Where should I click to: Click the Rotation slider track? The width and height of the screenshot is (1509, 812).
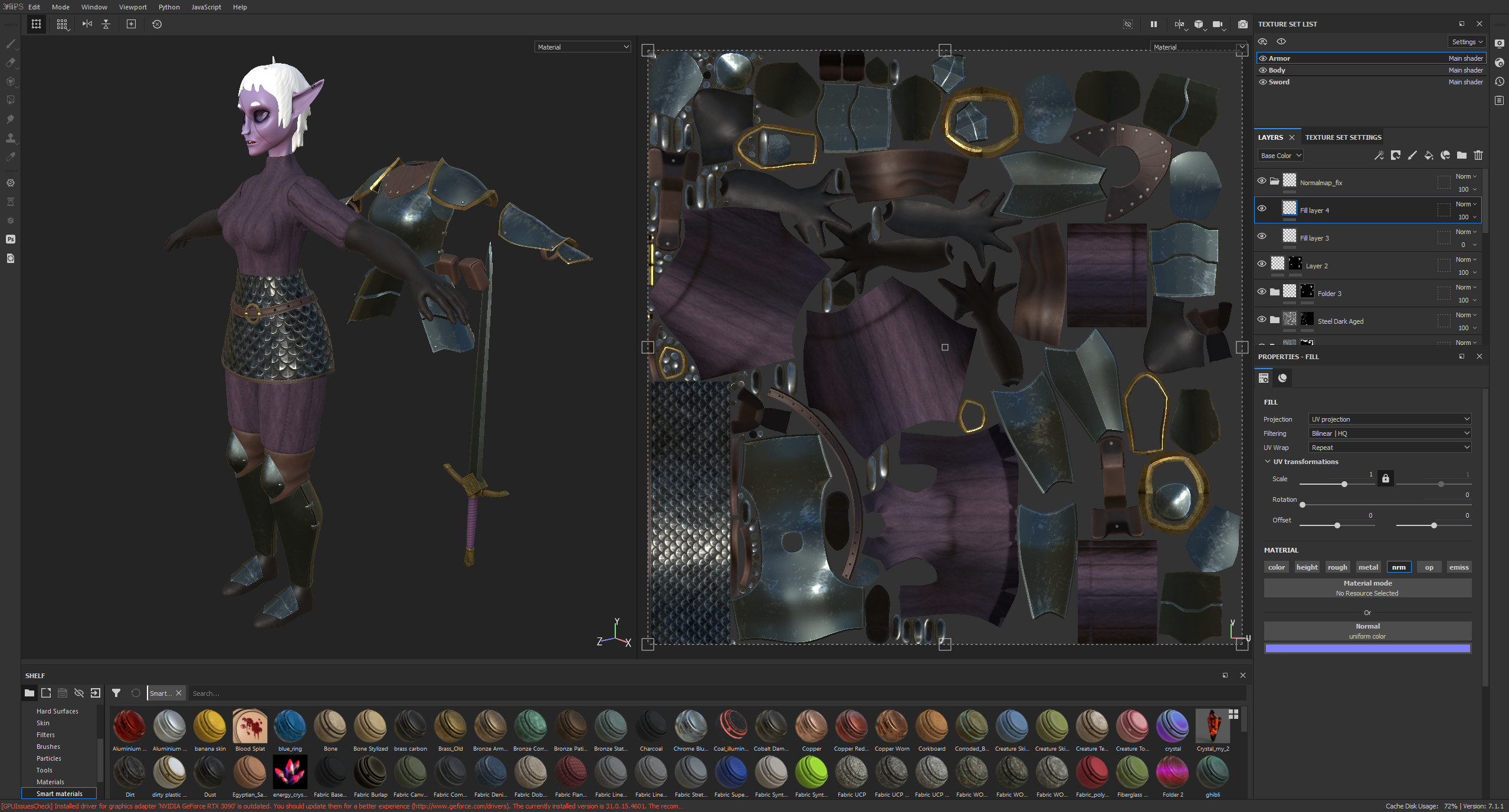pos(1385,505)
